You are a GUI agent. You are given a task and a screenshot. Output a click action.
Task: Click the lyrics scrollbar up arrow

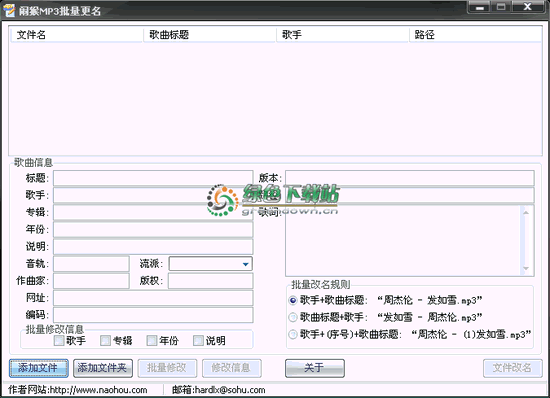pos(526,213)
